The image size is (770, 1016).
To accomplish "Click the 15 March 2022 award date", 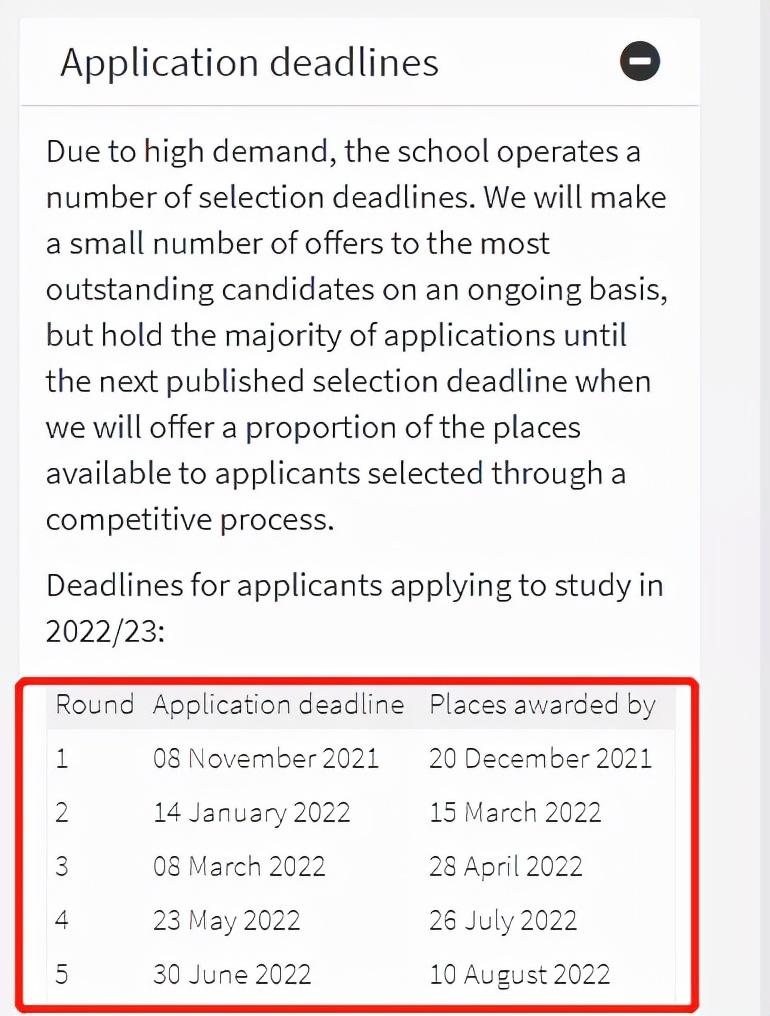I will point(515,812).
